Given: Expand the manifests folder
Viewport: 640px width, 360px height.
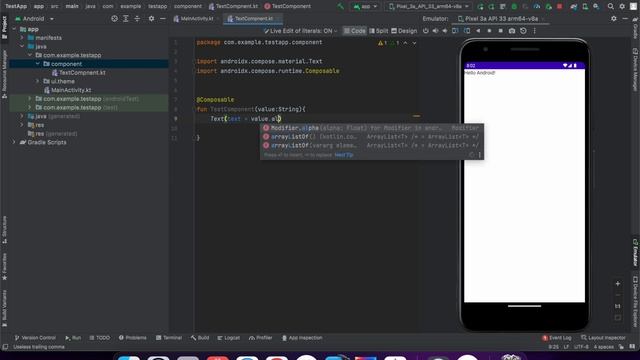Looking at the screenshot, I should 22,38.
